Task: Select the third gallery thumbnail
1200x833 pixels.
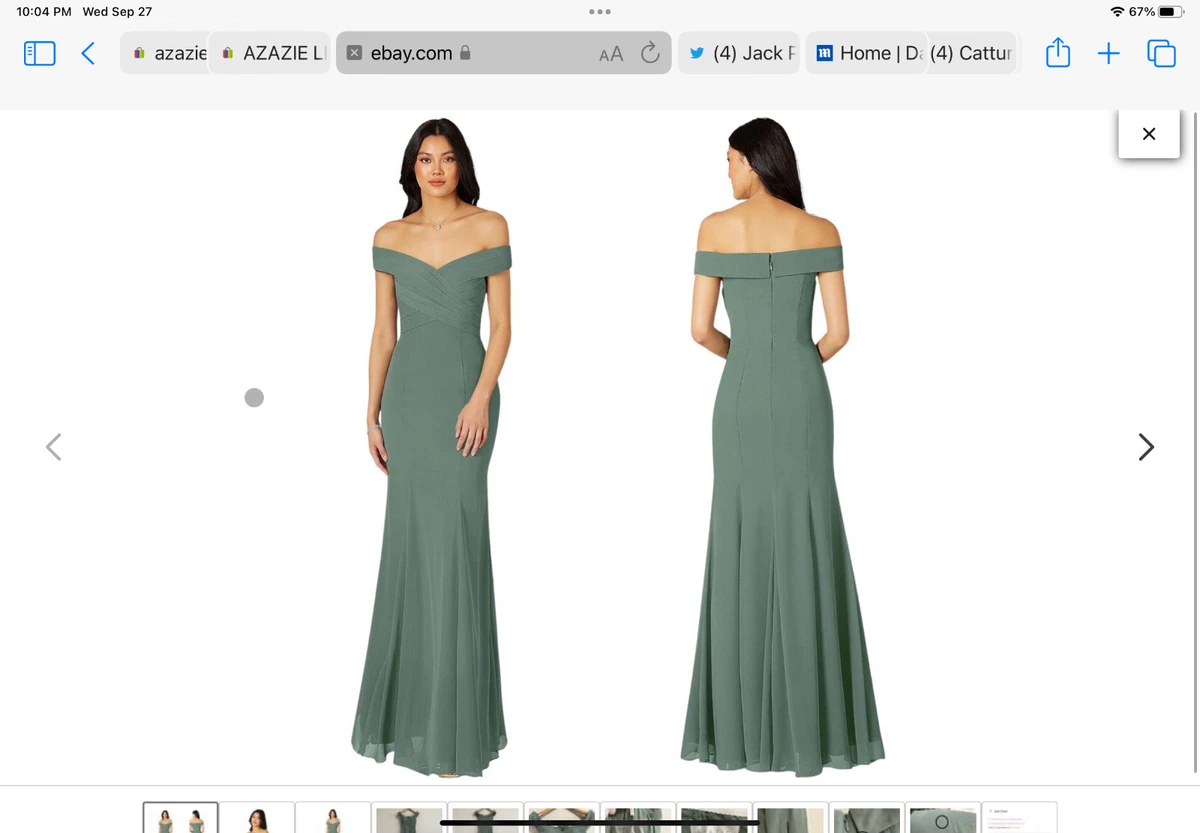Action: point(333,817)
